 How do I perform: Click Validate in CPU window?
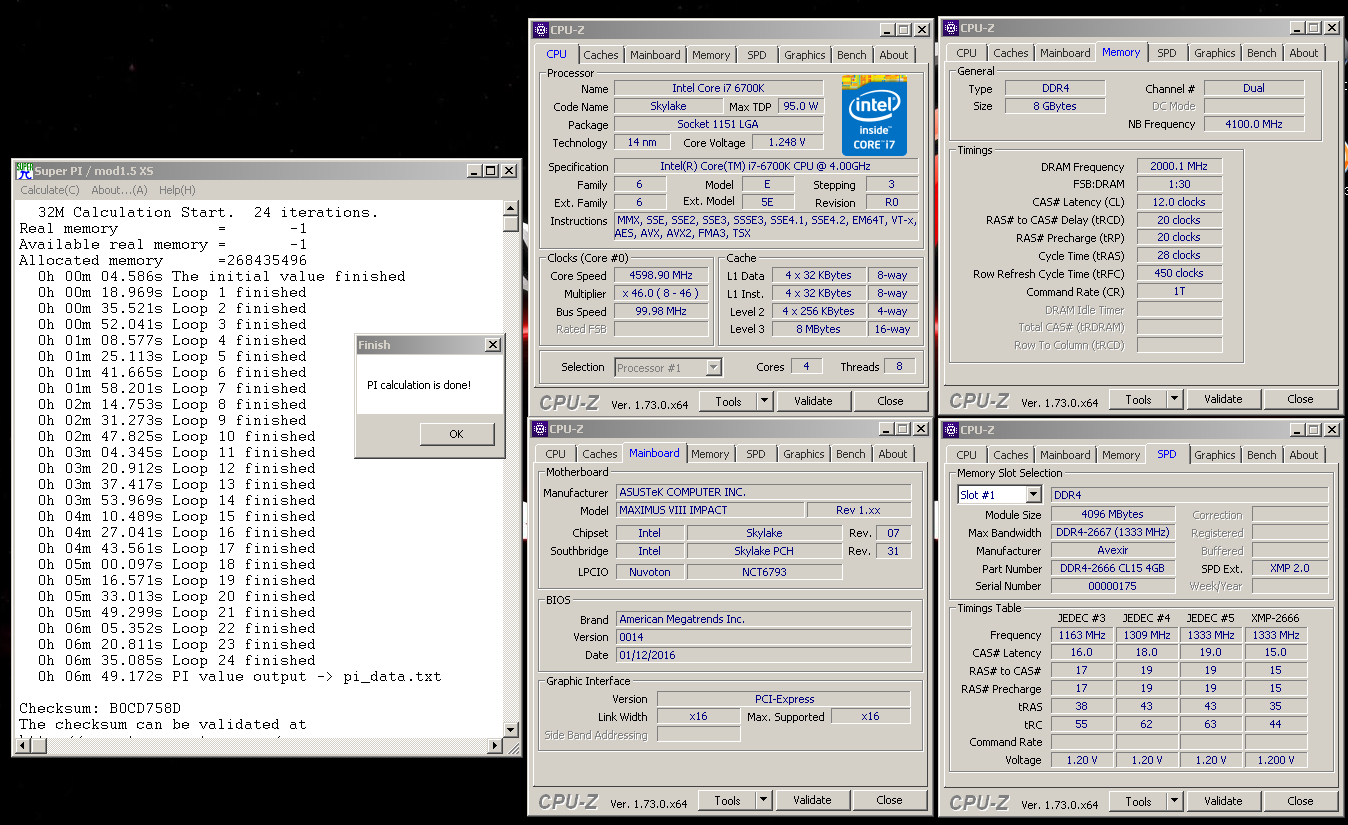click(x=813, y=401)
